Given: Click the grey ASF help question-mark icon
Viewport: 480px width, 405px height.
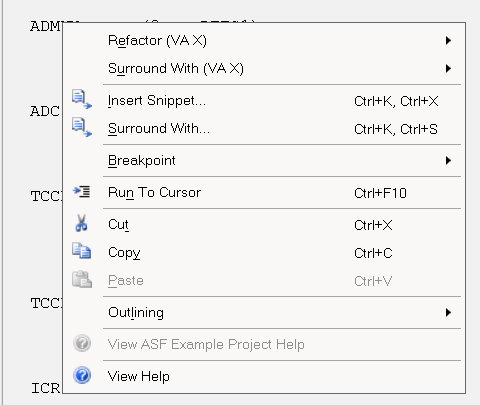Looking at the screenshot, I should click(x=82, y=343).
